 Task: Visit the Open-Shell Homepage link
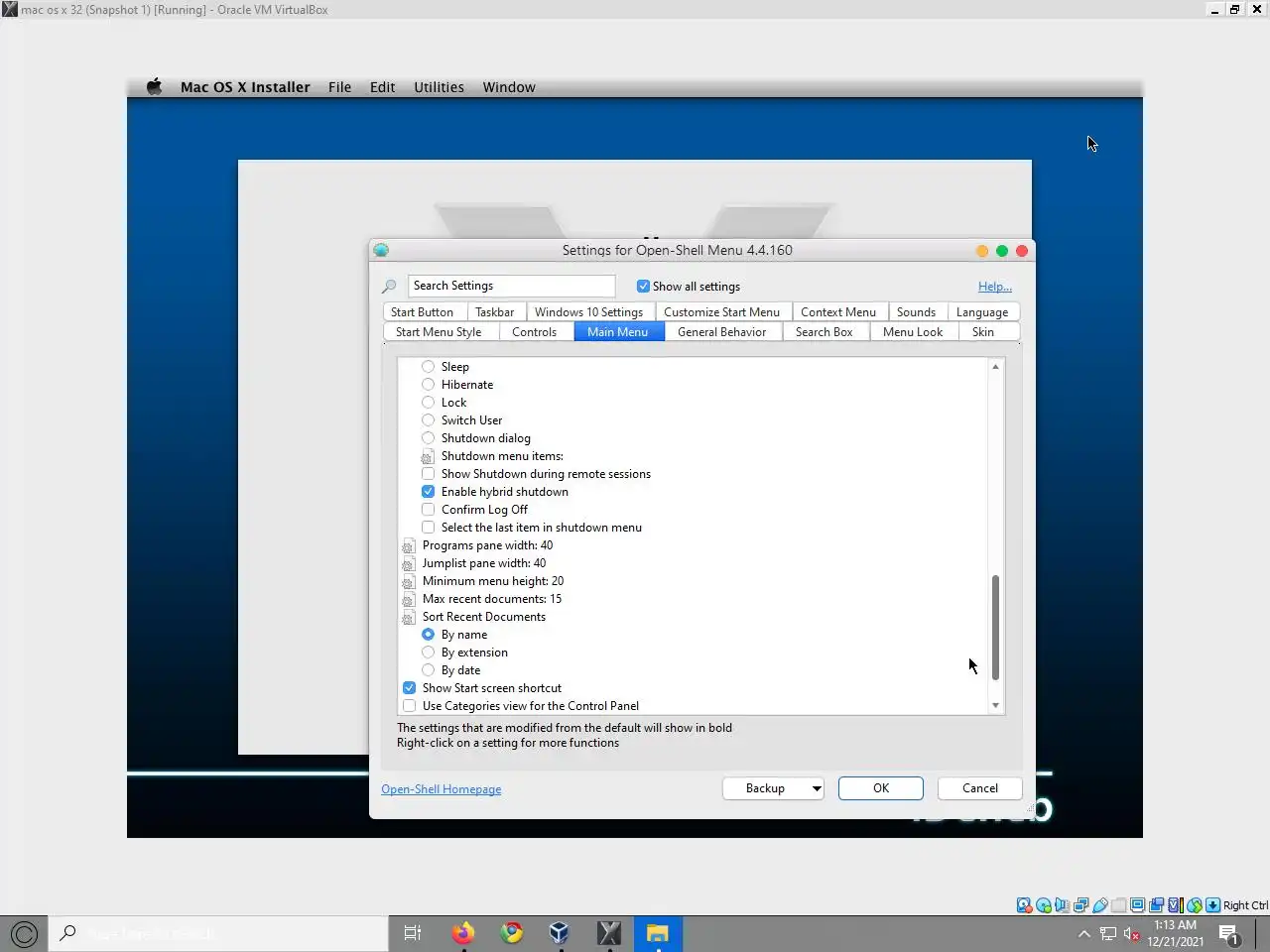click(x=442, y=789)
